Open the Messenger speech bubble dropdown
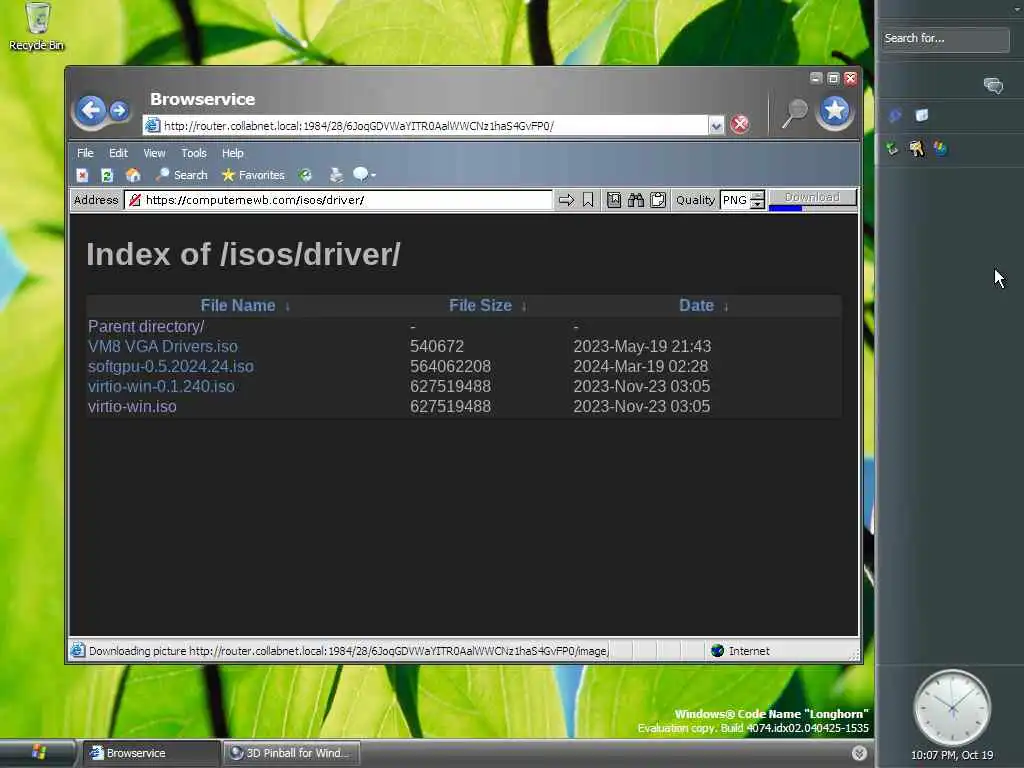Image resolution: width=1024 pixels, height=768 pixels. tap(364, 175)
